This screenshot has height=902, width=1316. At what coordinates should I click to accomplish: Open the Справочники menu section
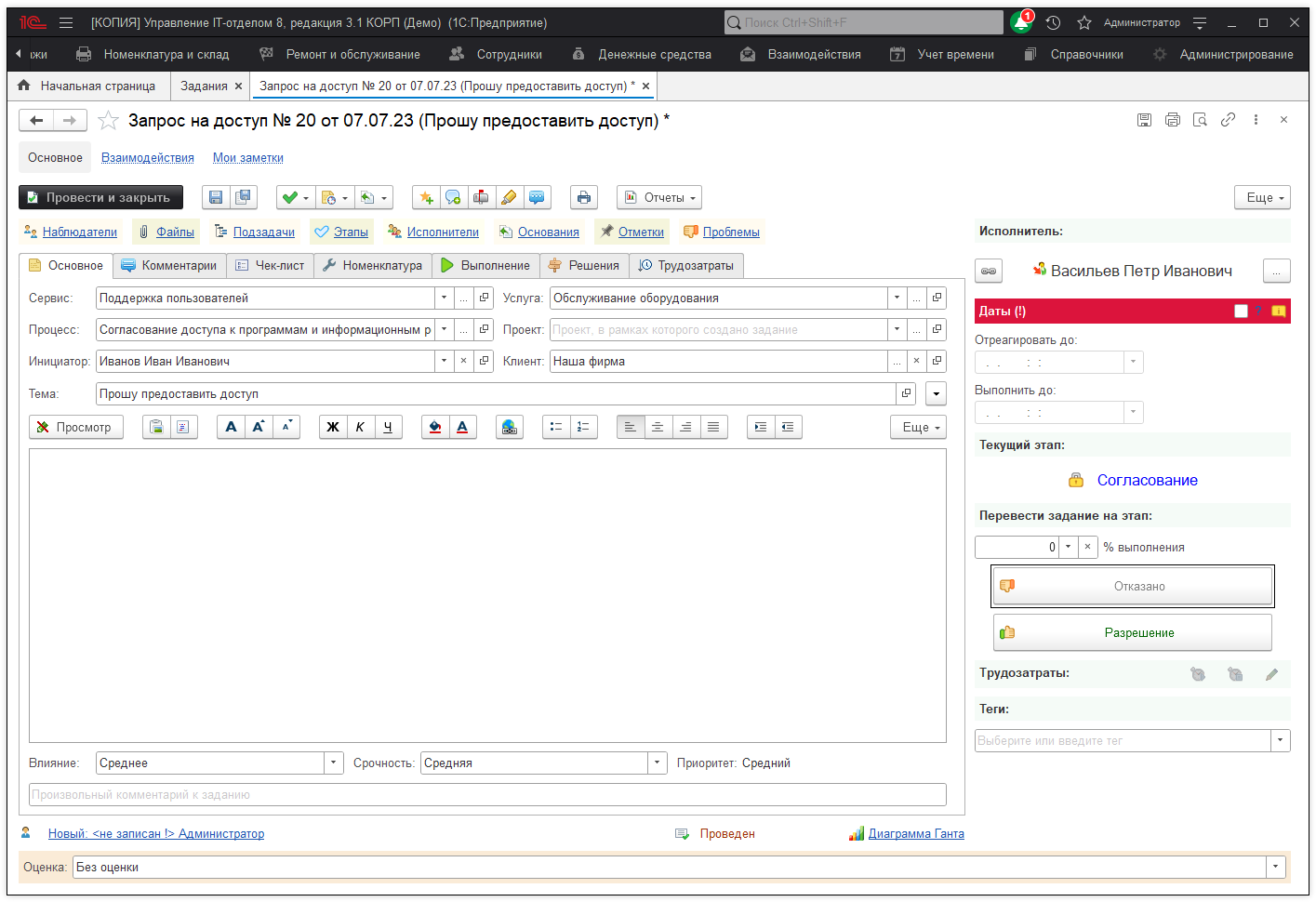tap(1086, 54)
